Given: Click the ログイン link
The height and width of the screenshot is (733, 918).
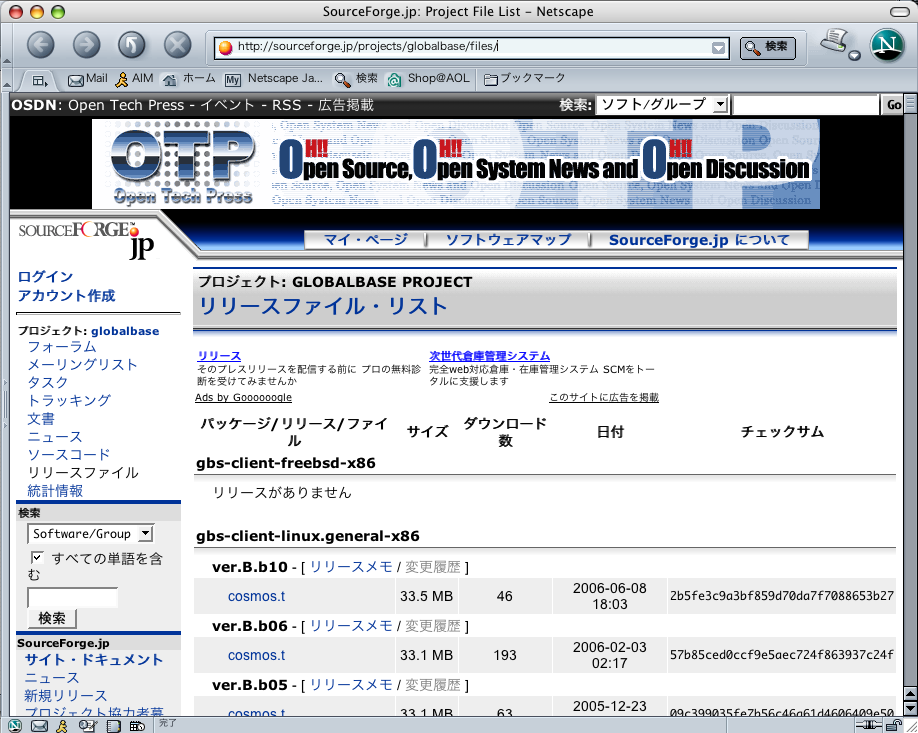Looking at the screenshot, I should click(x=46, y=277).
